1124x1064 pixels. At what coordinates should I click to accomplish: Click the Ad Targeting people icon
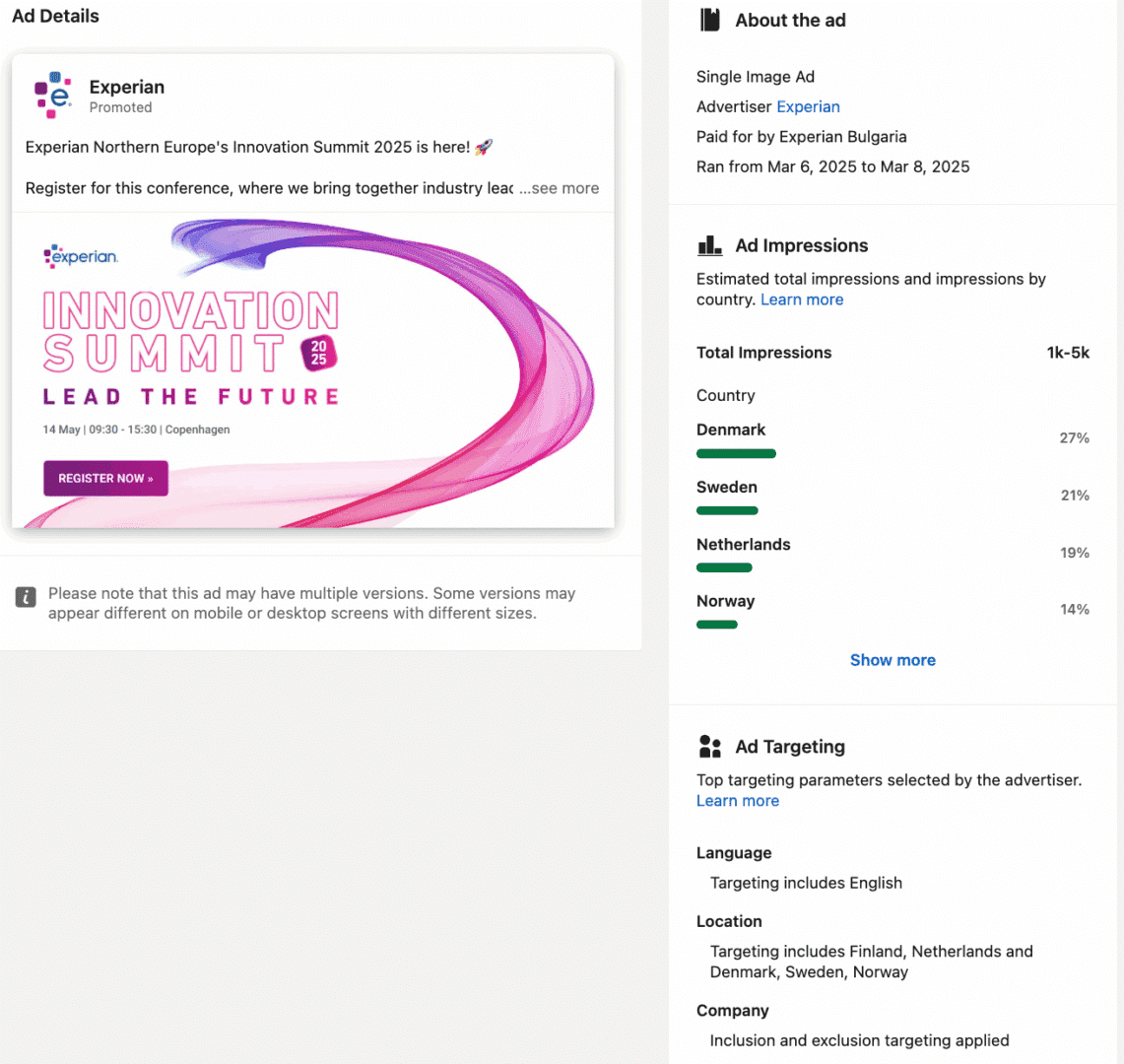point(709,747)
